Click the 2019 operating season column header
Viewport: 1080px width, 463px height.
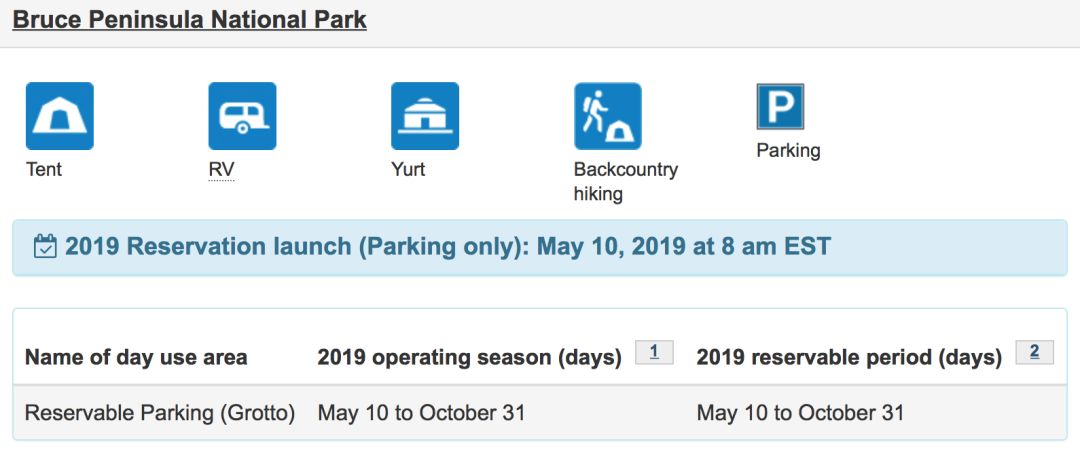pyautogui.click(x=469, y=358)
